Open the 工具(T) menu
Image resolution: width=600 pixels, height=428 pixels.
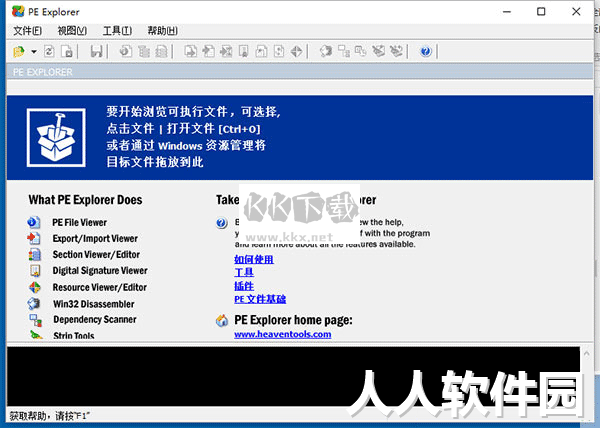coord(117,31)
